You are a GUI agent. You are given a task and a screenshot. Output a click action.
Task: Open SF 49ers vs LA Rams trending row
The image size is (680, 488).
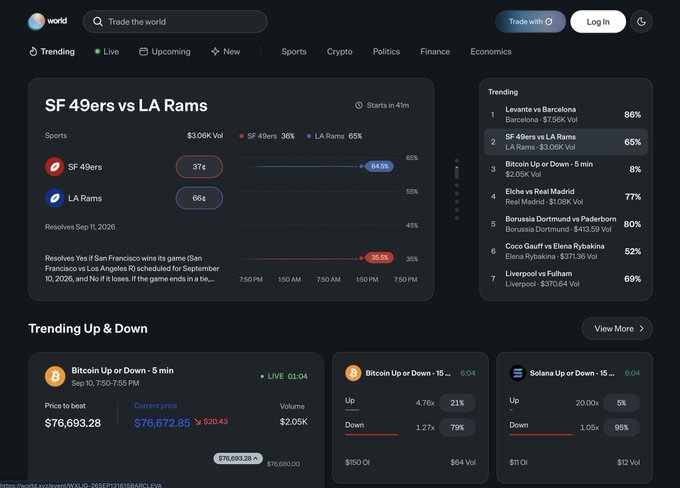pos(566,142)
